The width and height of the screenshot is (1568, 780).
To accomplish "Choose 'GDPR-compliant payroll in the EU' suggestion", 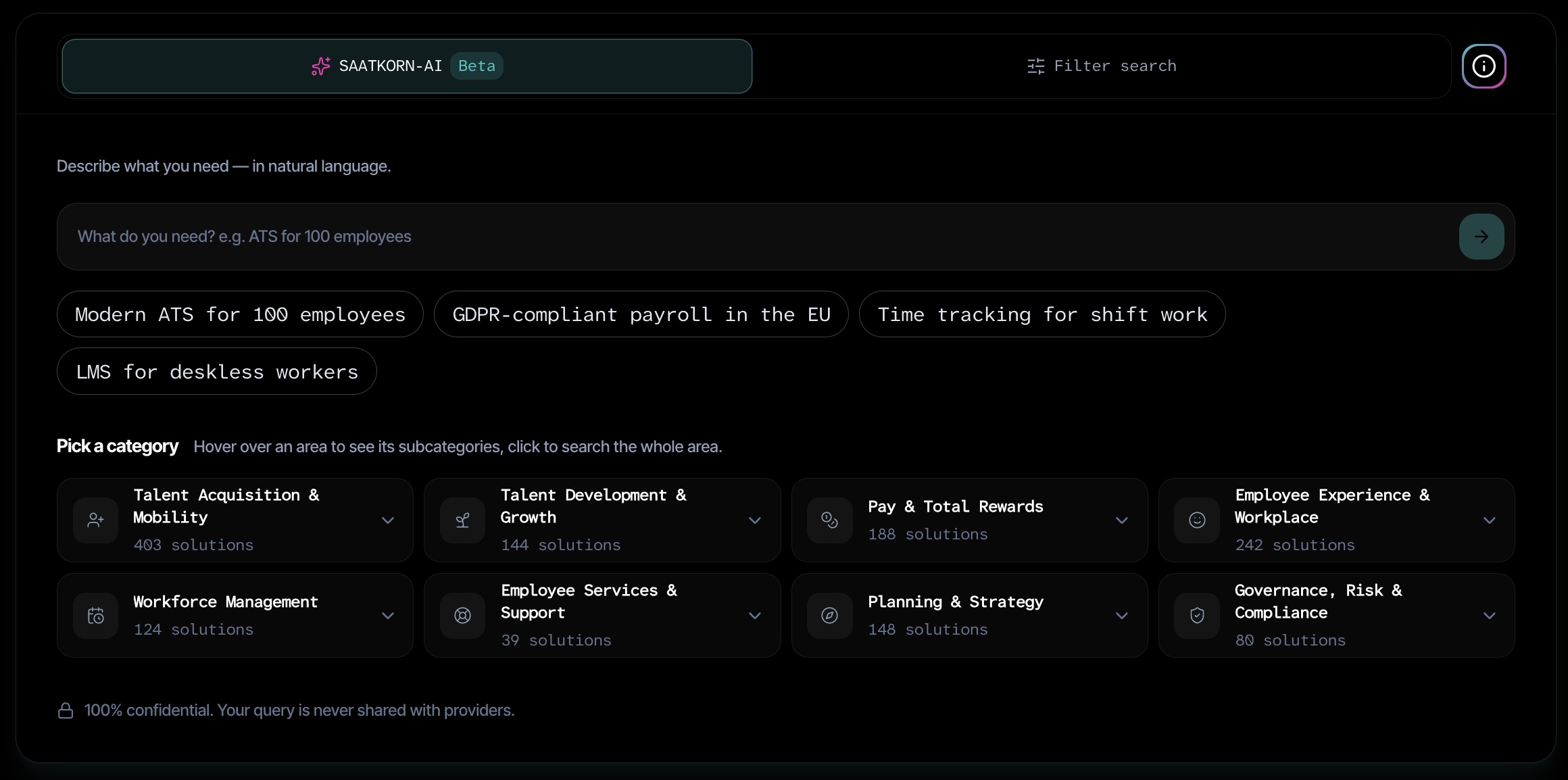I will (641, 314).
